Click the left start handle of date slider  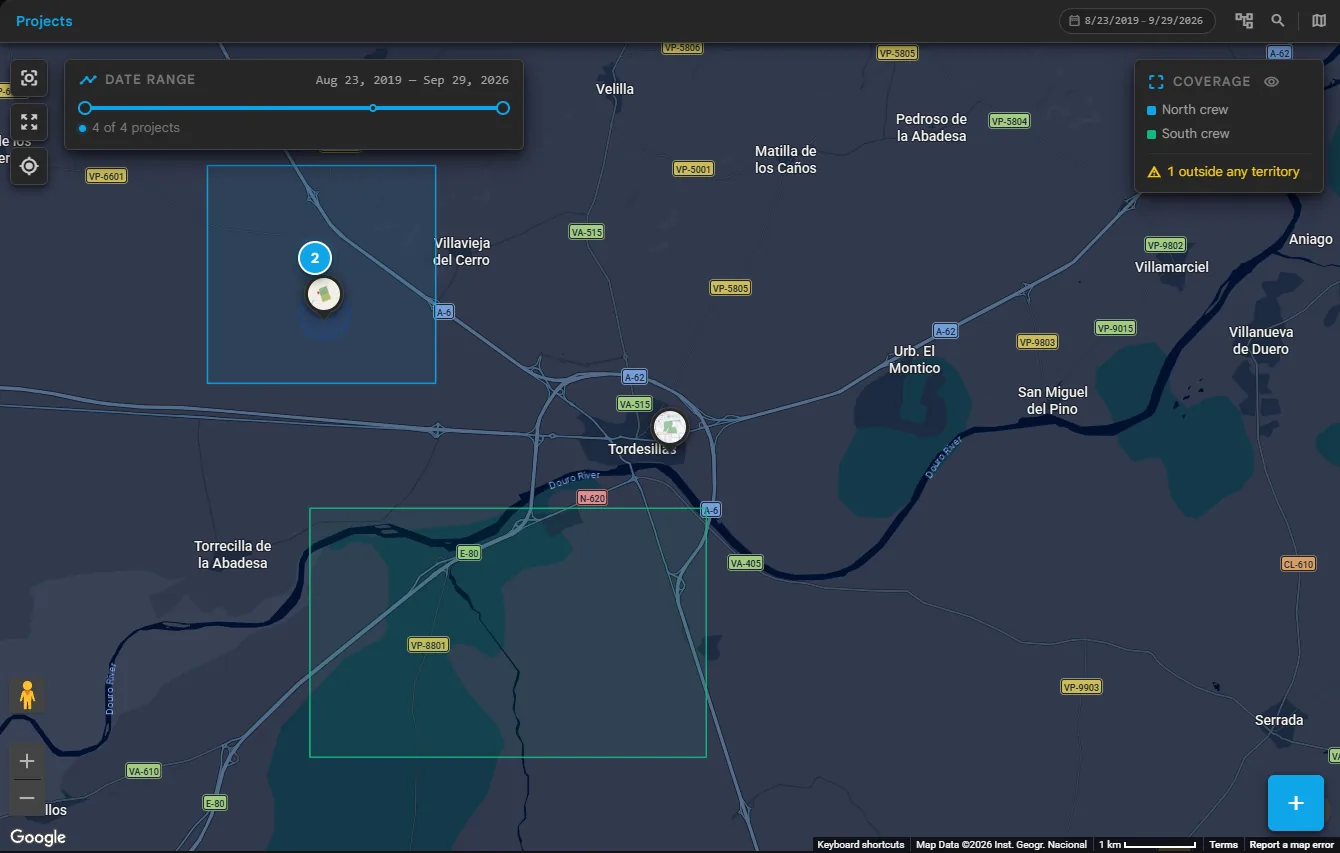[85, 108]
